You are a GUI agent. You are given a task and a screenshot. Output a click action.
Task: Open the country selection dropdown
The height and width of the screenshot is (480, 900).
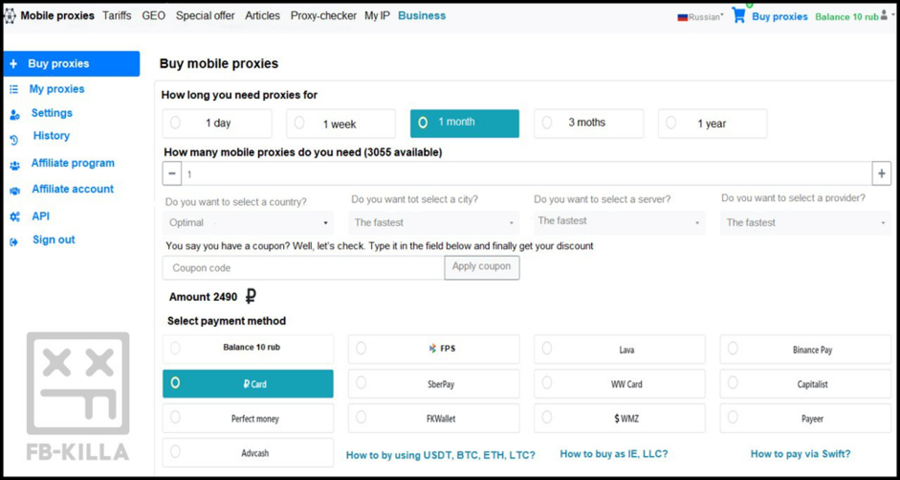tap(248, 222)
